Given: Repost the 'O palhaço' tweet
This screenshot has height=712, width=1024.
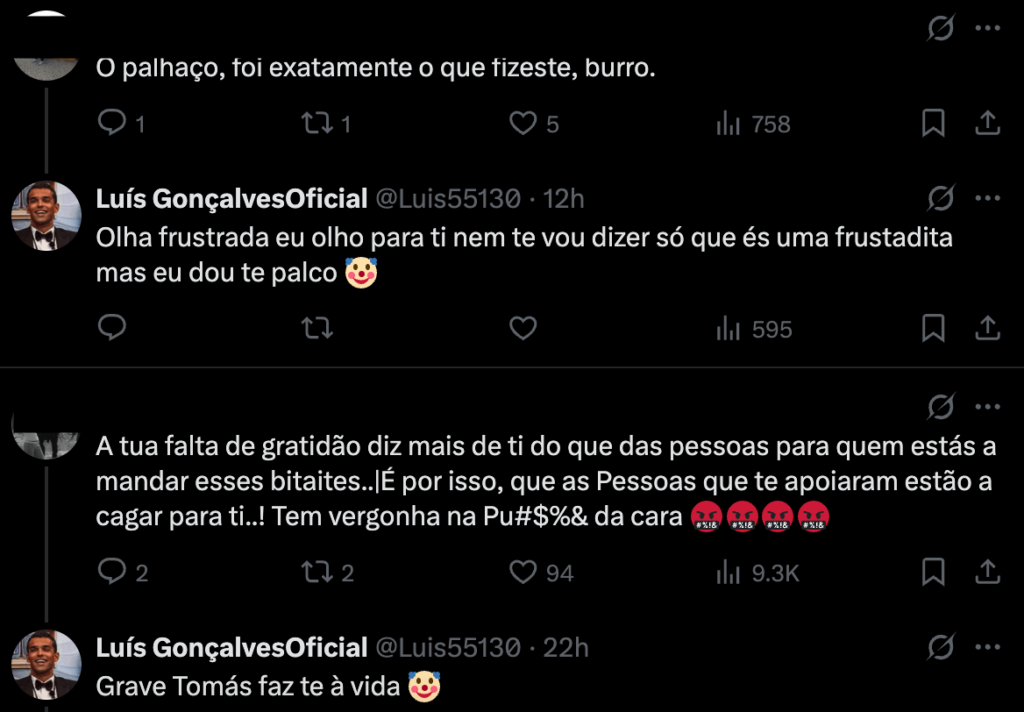Looking at the screenshot, I should click(317, 123).
